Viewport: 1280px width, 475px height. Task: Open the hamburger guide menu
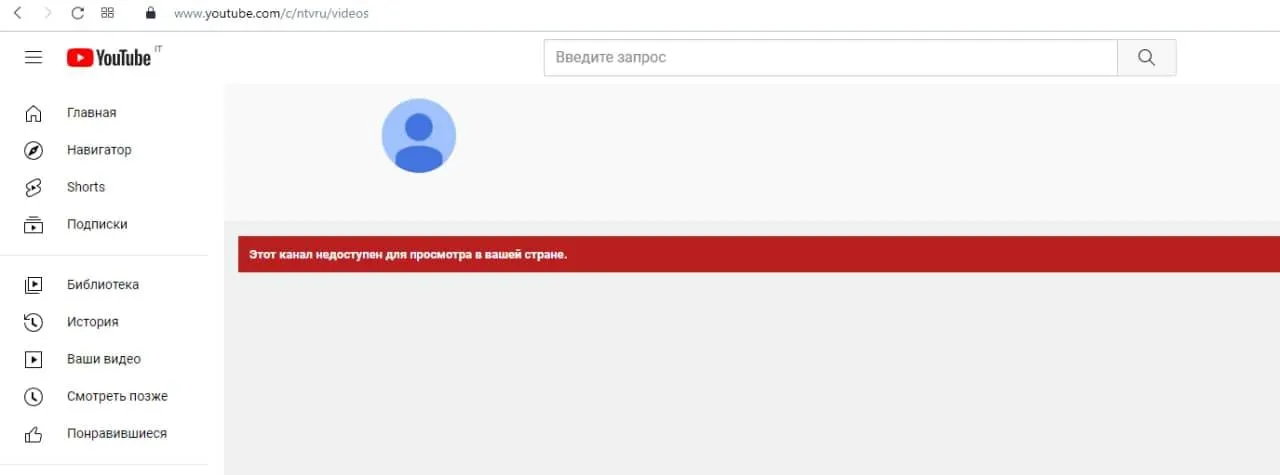coord(33,58)
